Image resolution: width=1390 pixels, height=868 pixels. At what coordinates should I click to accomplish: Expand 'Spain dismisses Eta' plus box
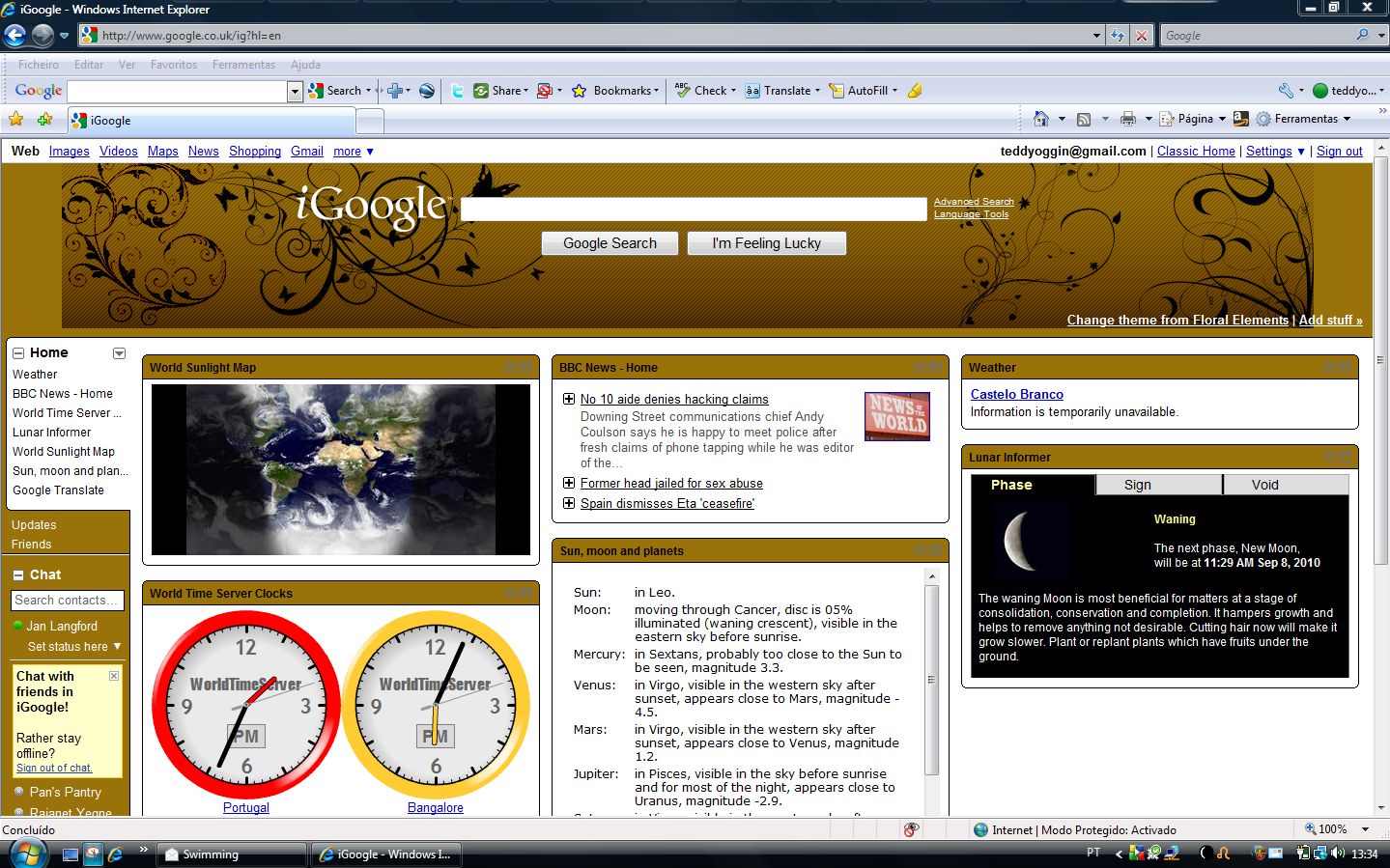[x=569, y=503]
